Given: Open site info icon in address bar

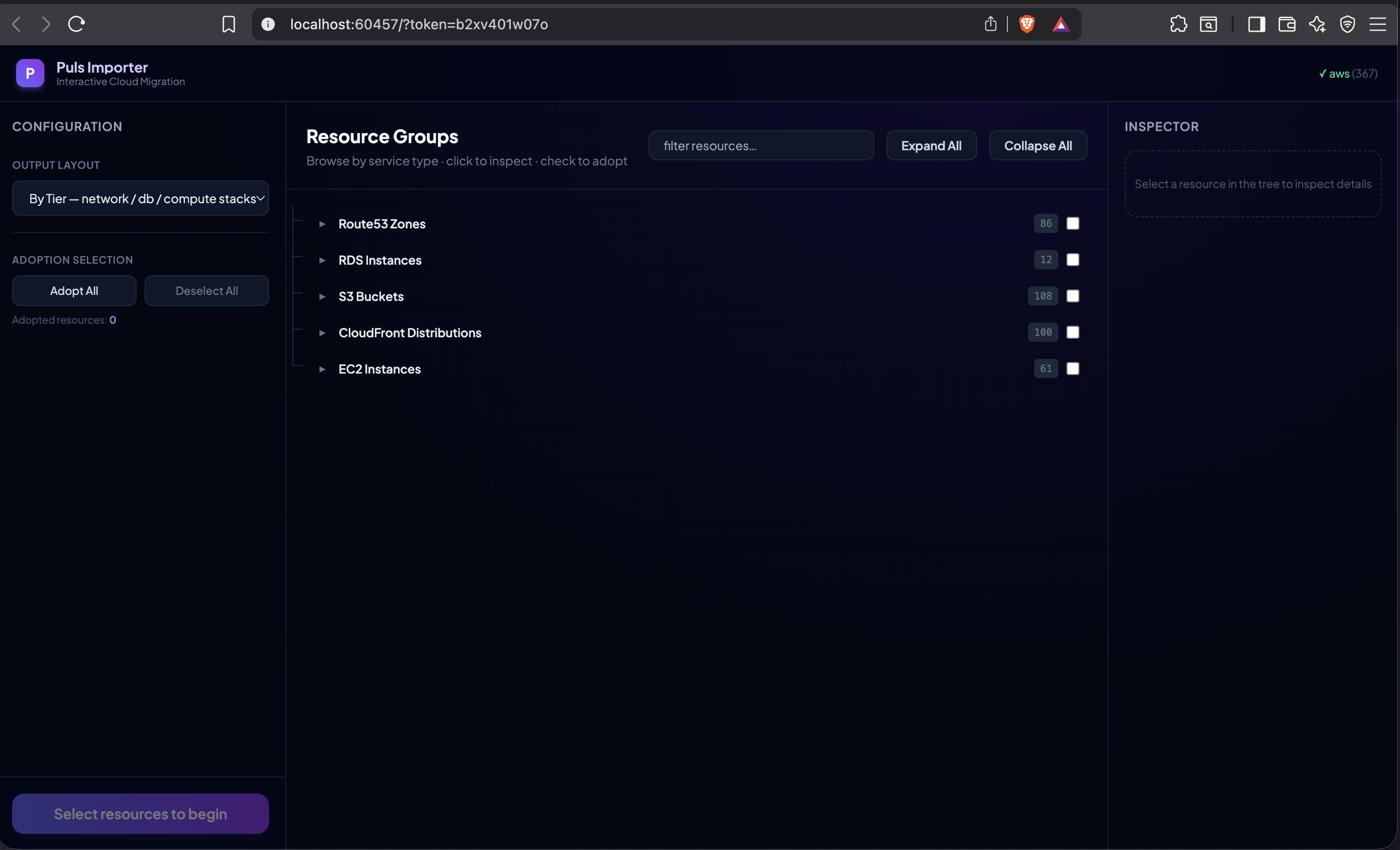Looking at the screenshot, I should pyautogui.click(x=268, y=24).
